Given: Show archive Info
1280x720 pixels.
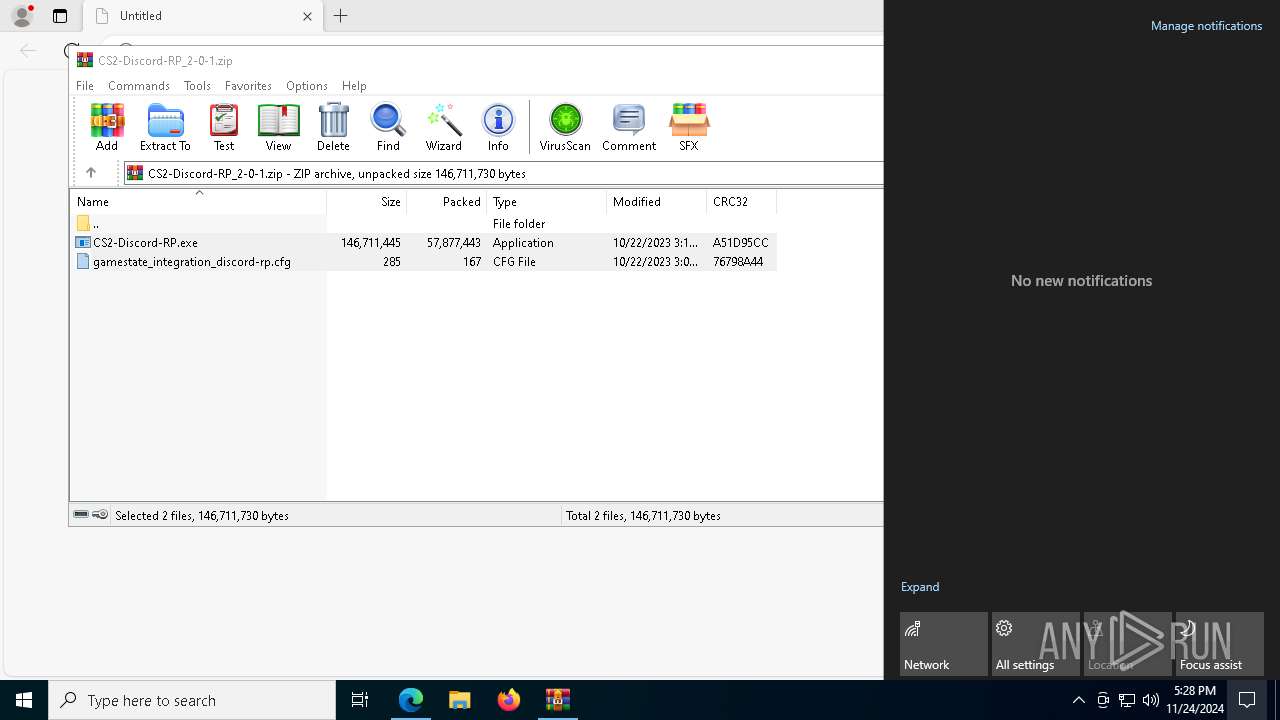Looking at the screenshot, I should (498, 127).
